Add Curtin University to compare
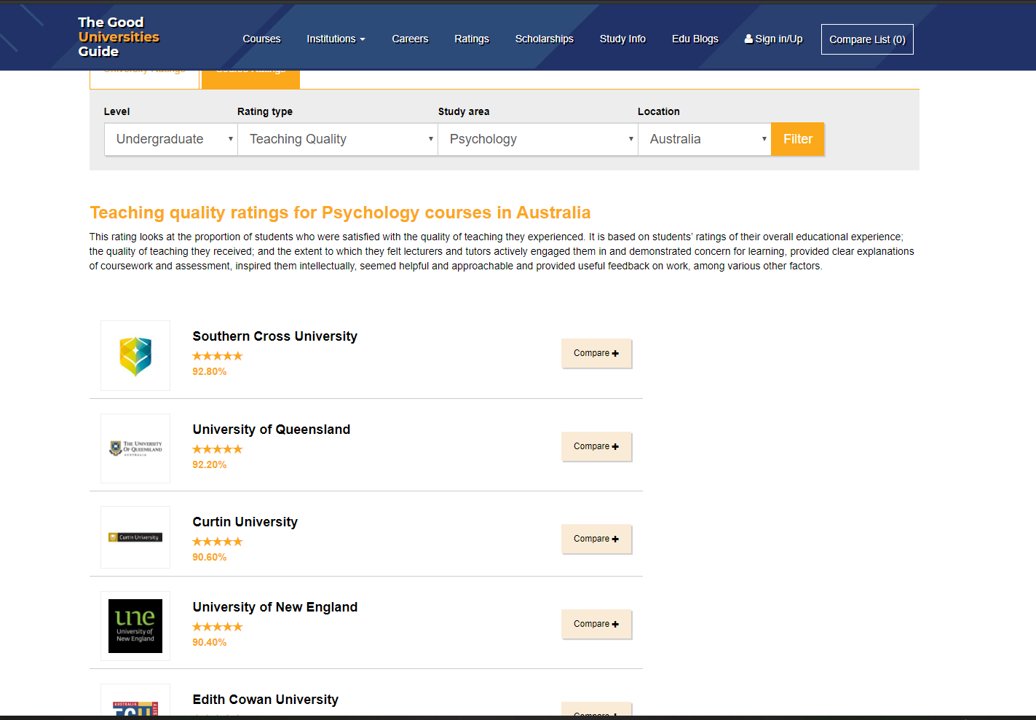1036x720 pixels. click(x=597, y=539)
